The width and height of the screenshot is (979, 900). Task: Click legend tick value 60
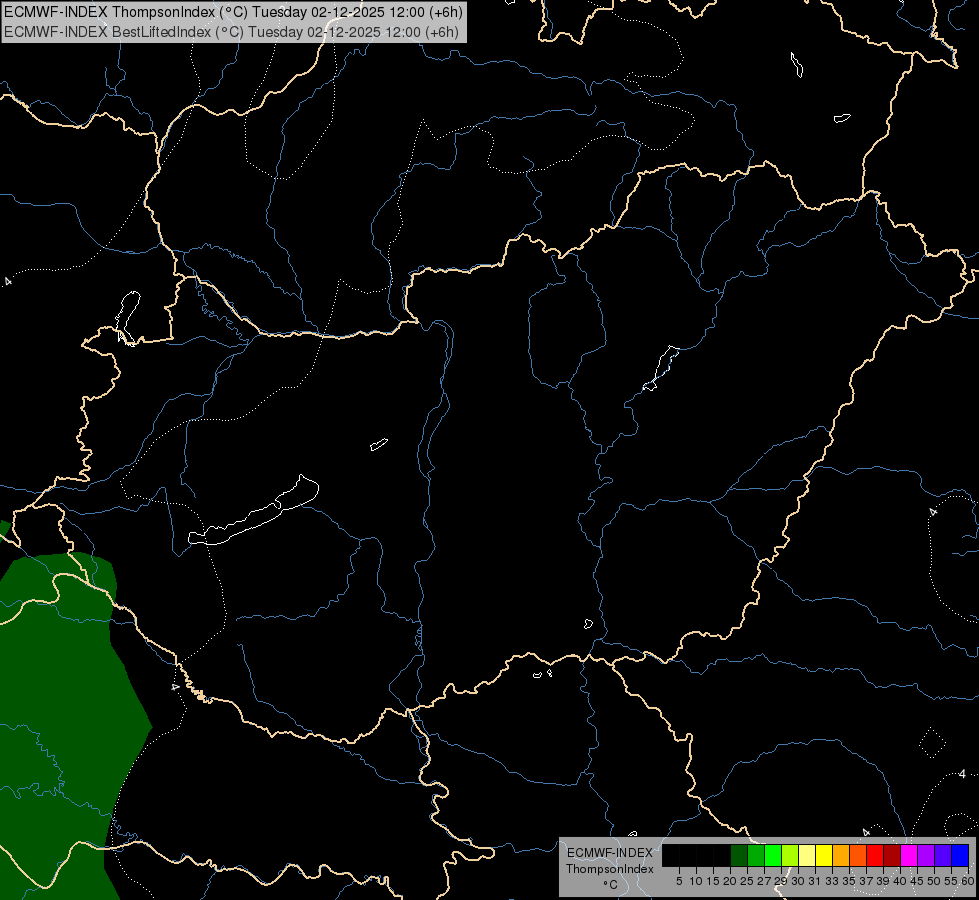pos(968,881)
